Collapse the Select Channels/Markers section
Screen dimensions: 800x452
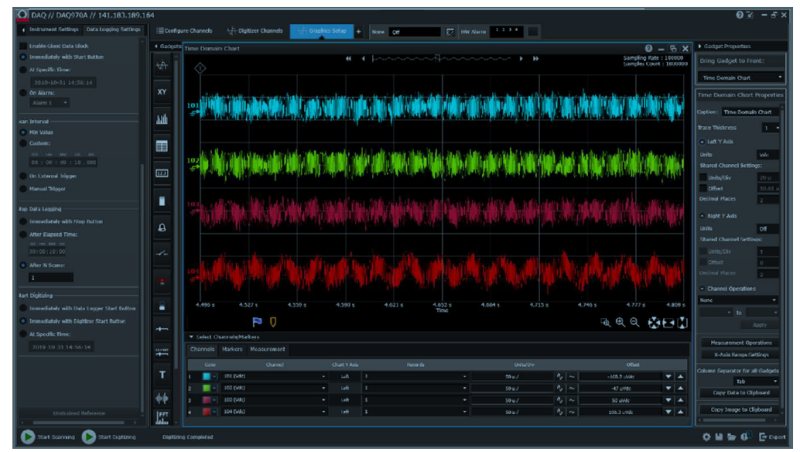tap(191, 337)
